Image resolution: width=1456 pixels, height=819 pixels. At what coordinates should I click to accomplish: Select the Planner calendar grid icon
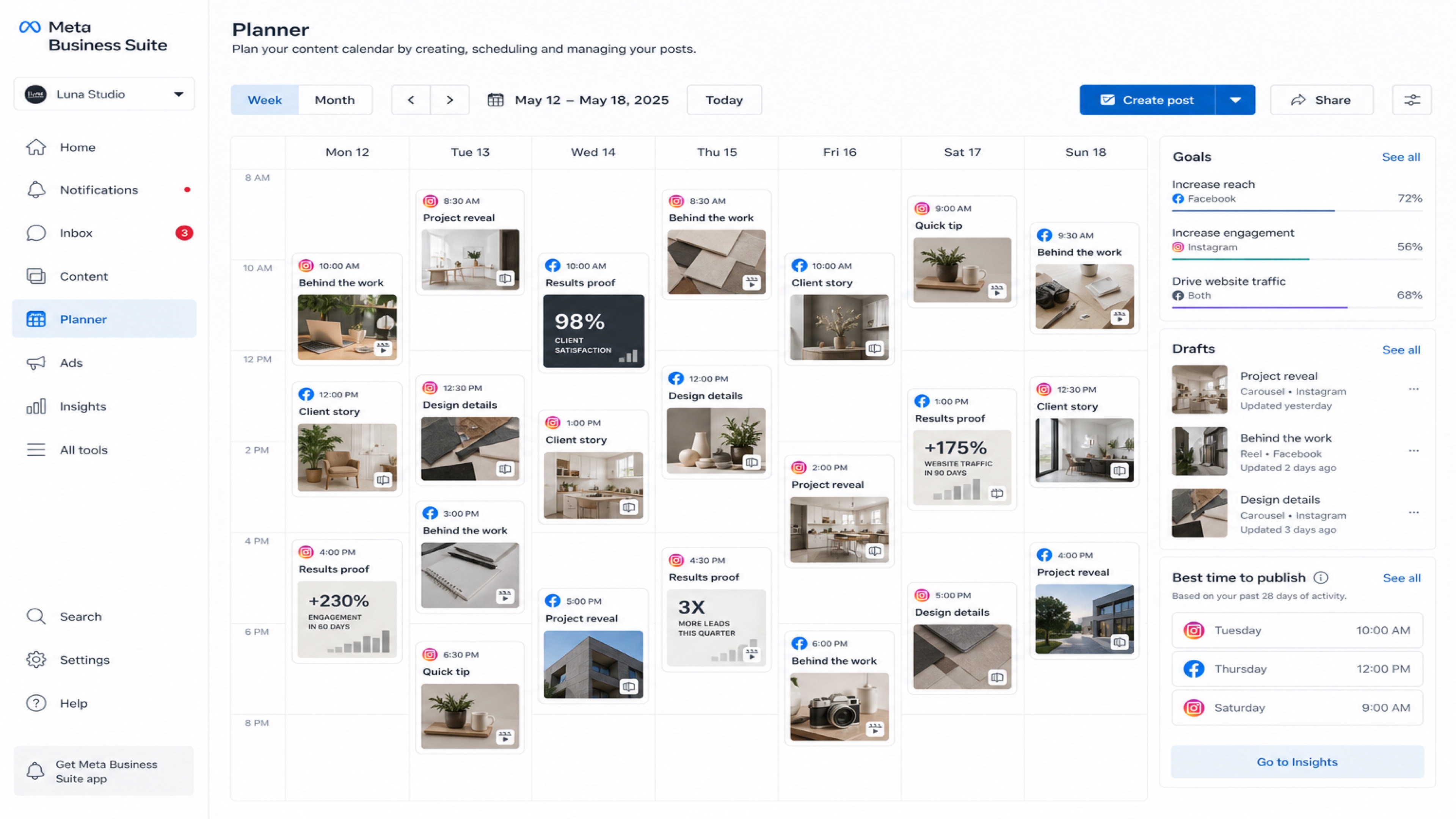pos(36,319)
